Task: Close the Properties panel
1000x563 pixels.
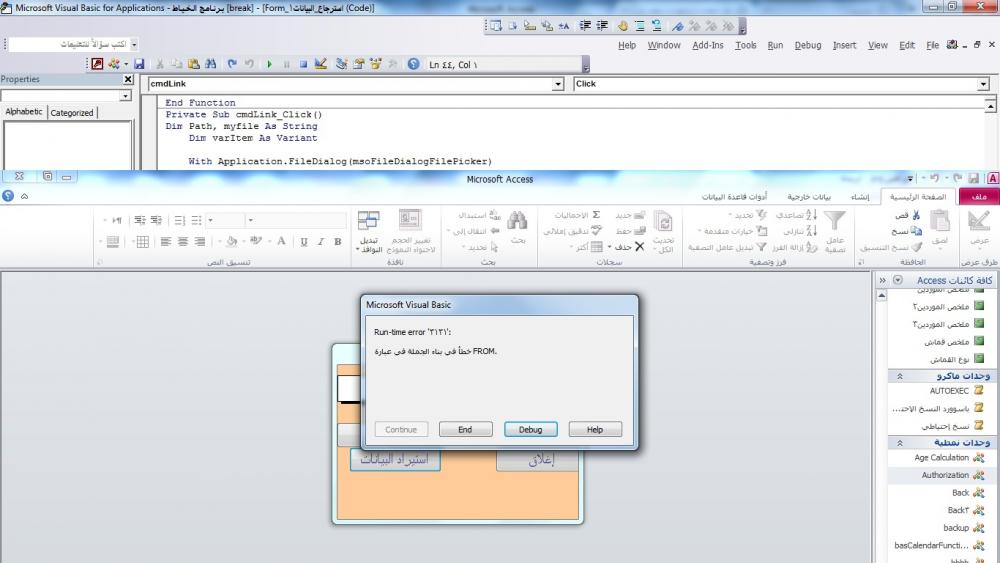Action: 128,79
